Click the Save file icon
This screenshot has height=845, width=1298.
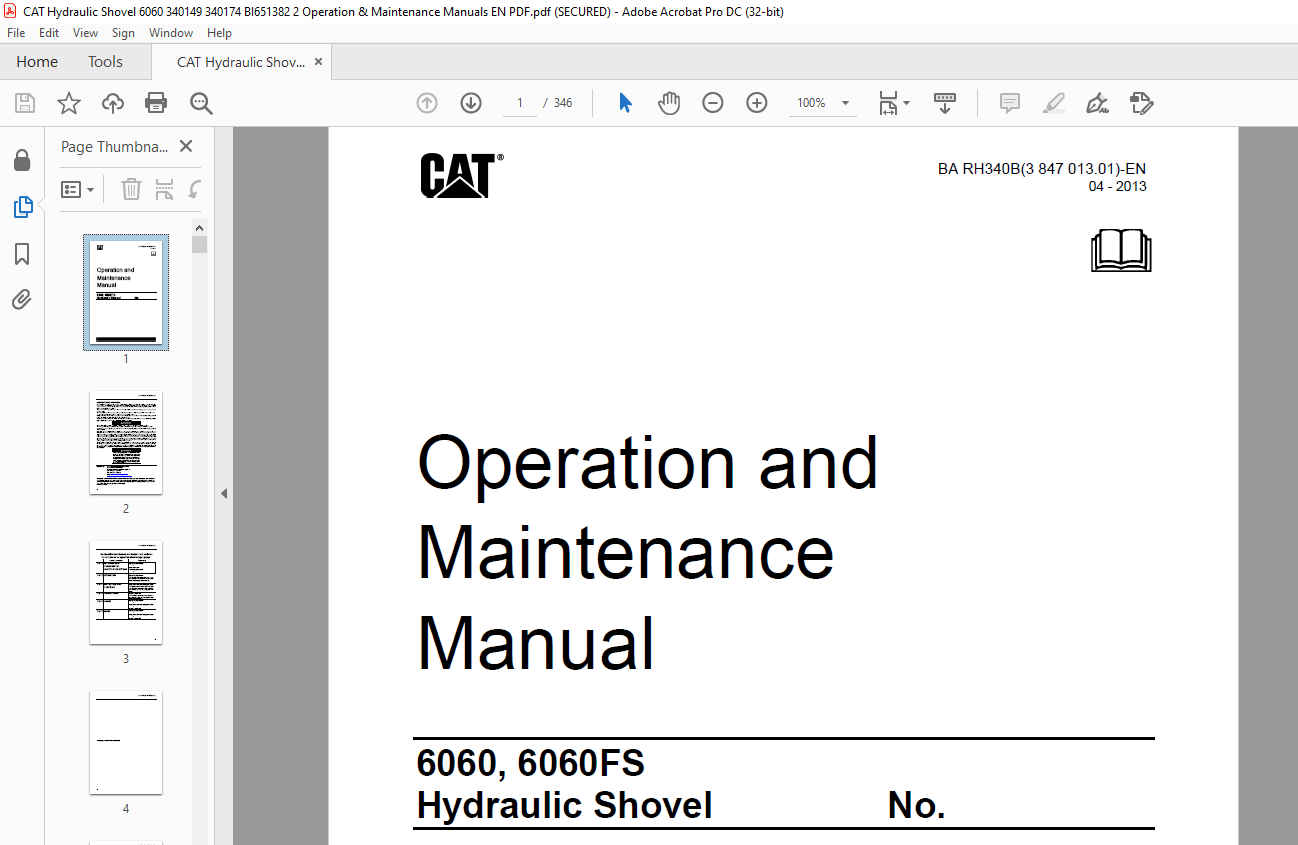(25, 103)
